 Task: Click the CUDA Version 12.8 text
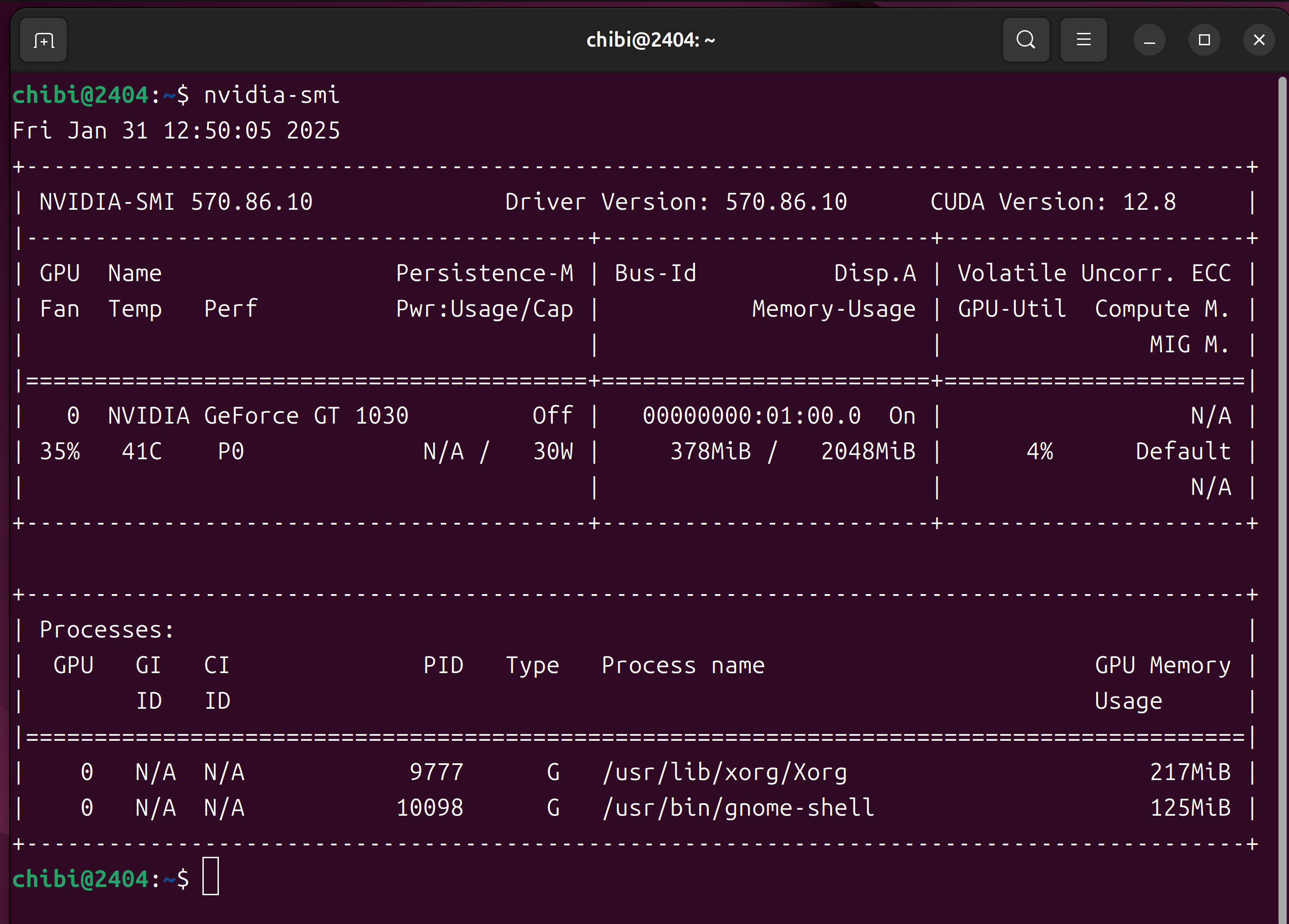pyautogui.click(x=1053, y=202)
